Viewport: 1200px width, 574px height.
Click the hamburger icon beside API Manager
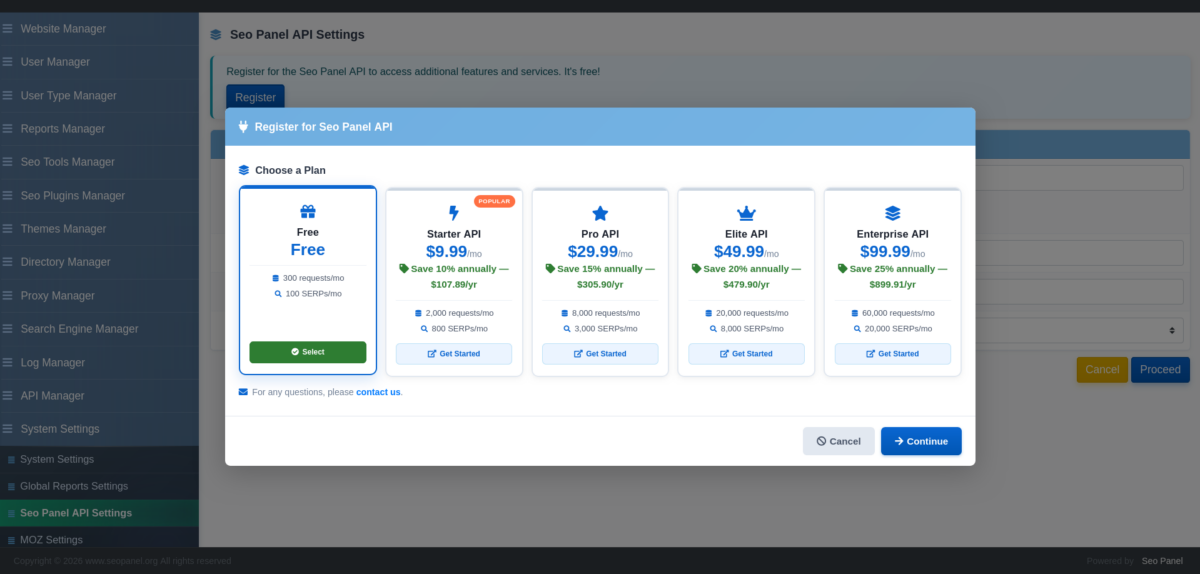(x=8, y=396)
